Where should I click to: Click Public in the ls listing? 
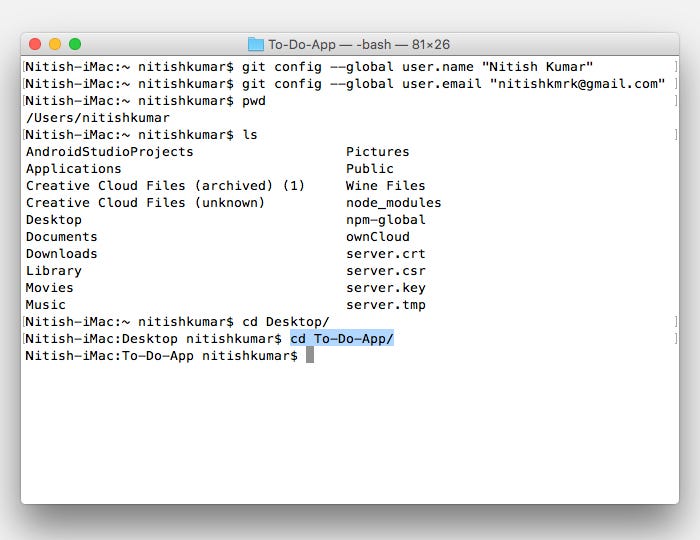(370, 169)
